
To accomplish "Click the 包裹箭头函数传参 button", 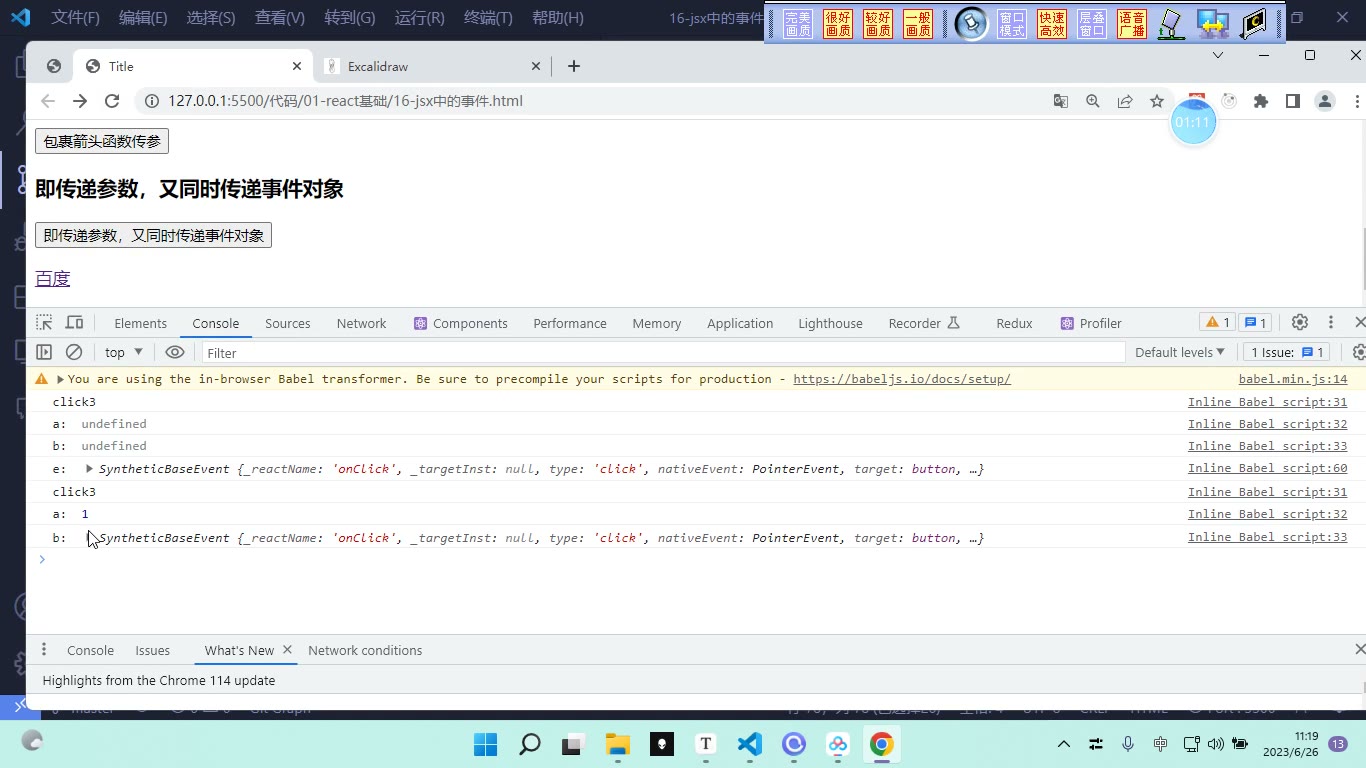I will pyautogui.click(x=102, y=141).
